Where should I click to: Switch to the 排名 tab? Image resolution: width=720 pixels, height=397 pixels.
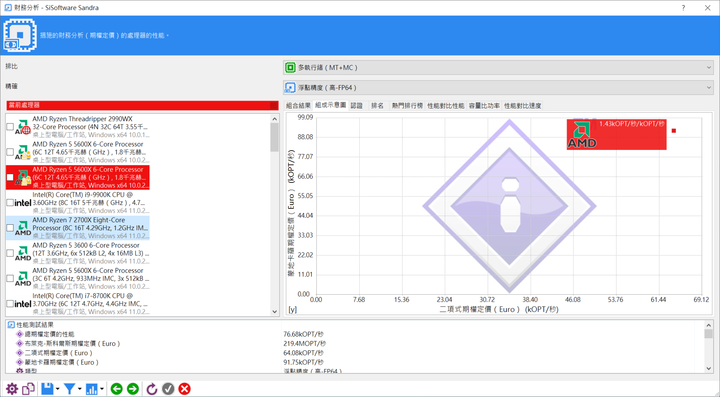(377, 106)
